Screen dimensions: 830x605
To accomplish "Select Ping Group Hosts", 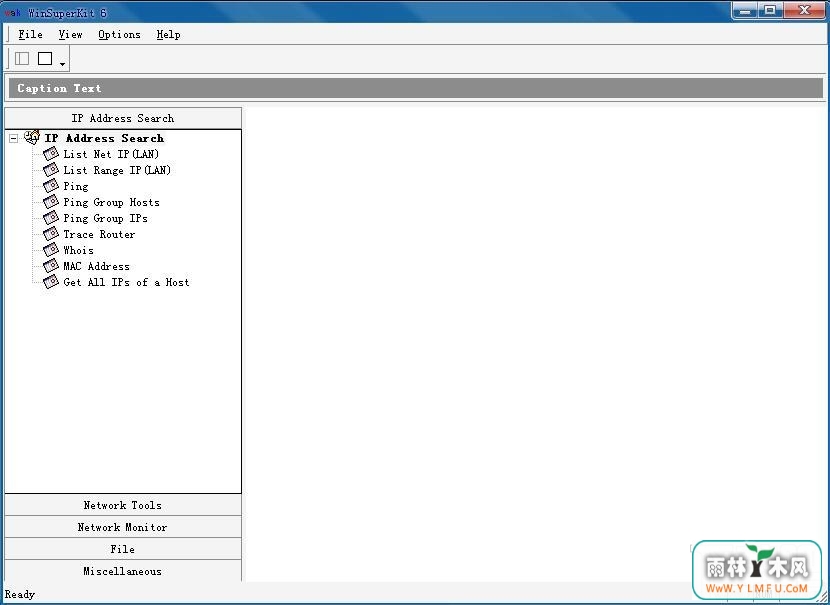I will [x=111, y=202].
